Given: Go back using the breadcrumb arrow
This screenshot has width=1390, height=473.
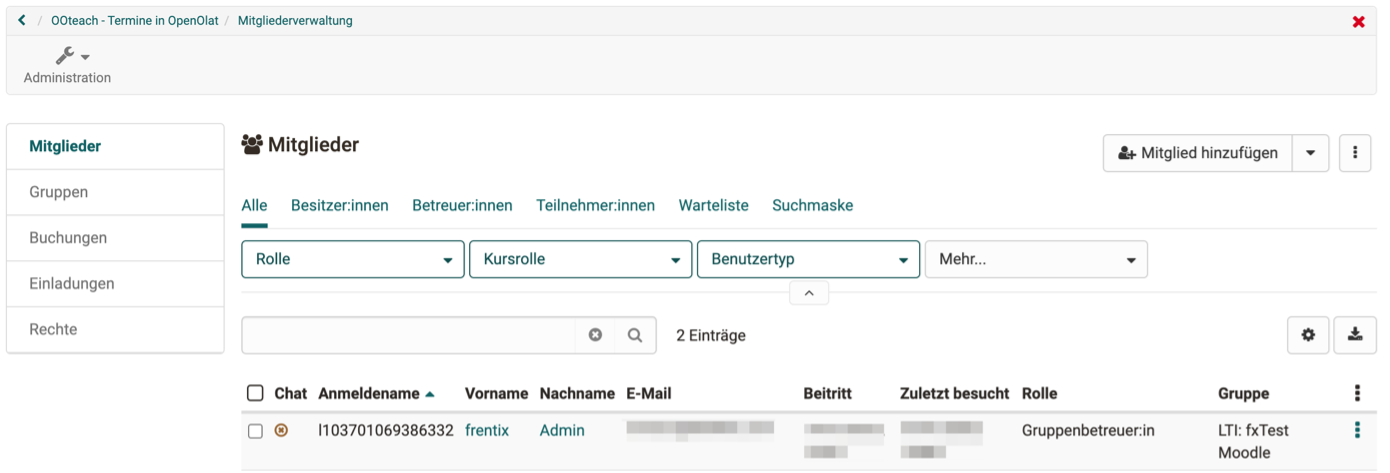Looking at the screenshot, I should click(x=22, y=20).
